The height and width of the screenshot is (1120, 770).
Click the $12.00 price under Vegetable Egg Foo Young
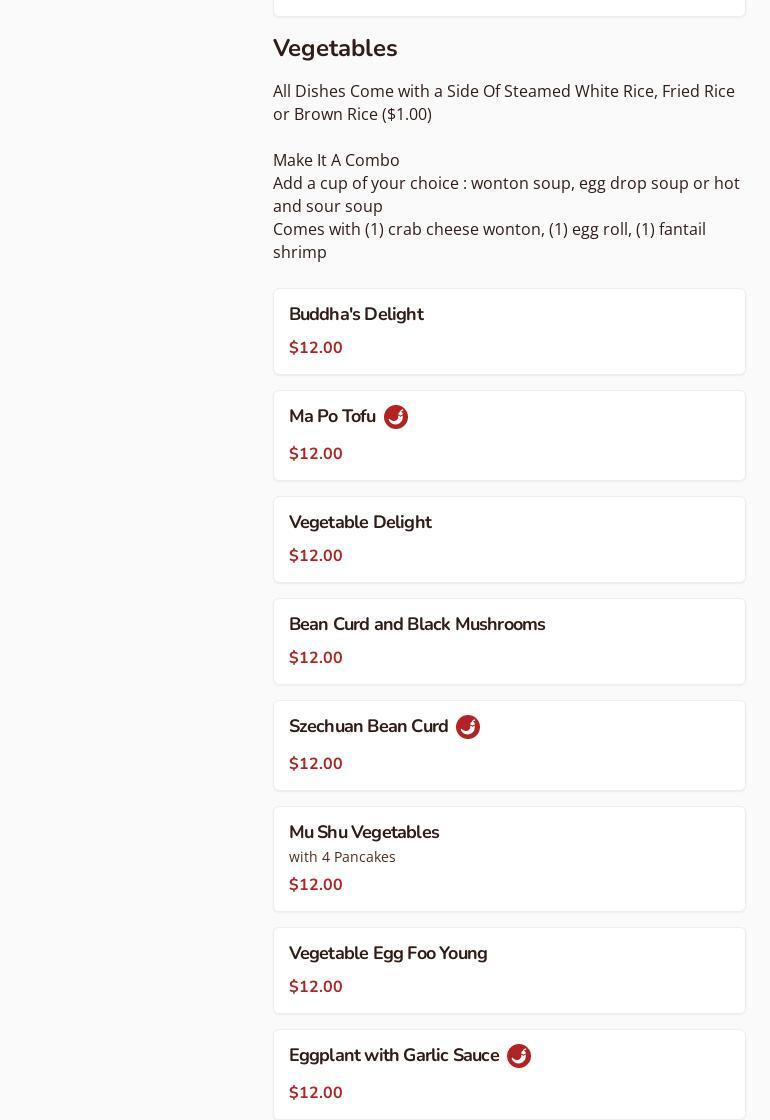pos(316,987)
